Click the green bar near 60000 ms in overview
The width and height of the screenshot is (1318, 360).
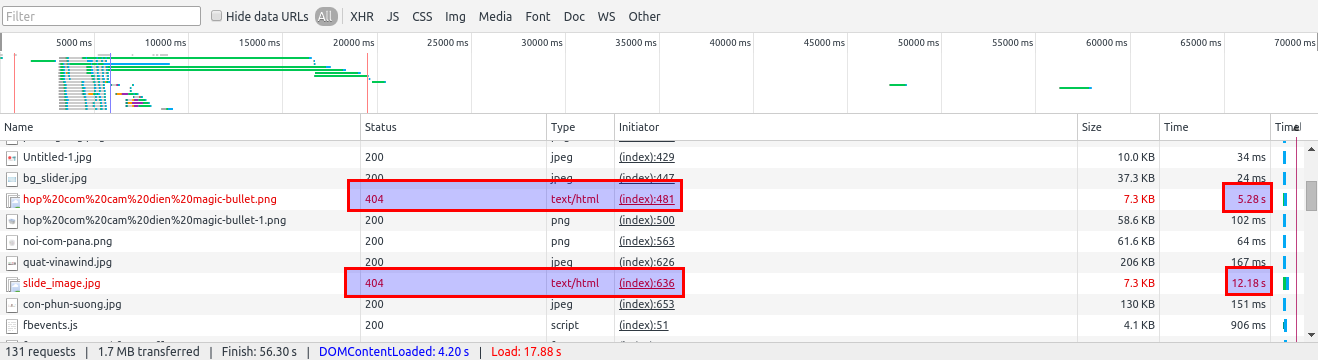click(x=1076, y=88)
